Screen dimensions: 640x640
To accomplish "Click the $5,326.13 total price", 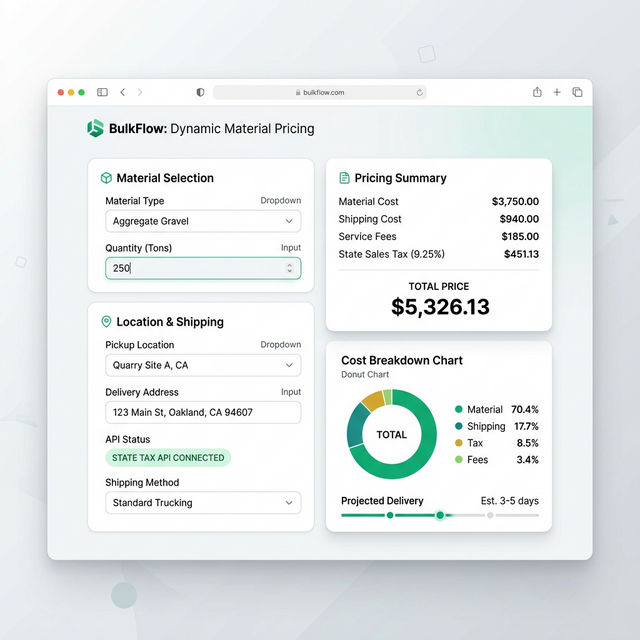I will (x=440, y=307).
